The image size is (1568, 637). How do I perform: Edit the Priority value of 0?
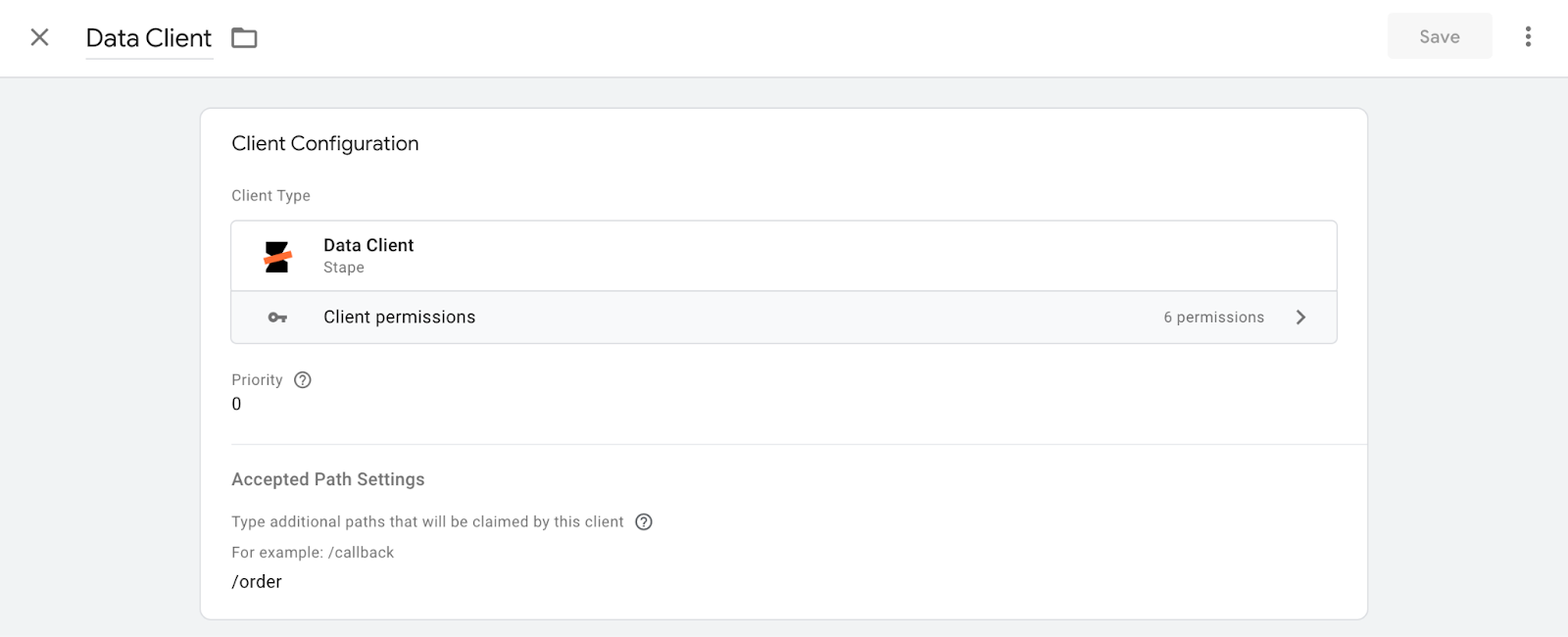pos(236,403)
